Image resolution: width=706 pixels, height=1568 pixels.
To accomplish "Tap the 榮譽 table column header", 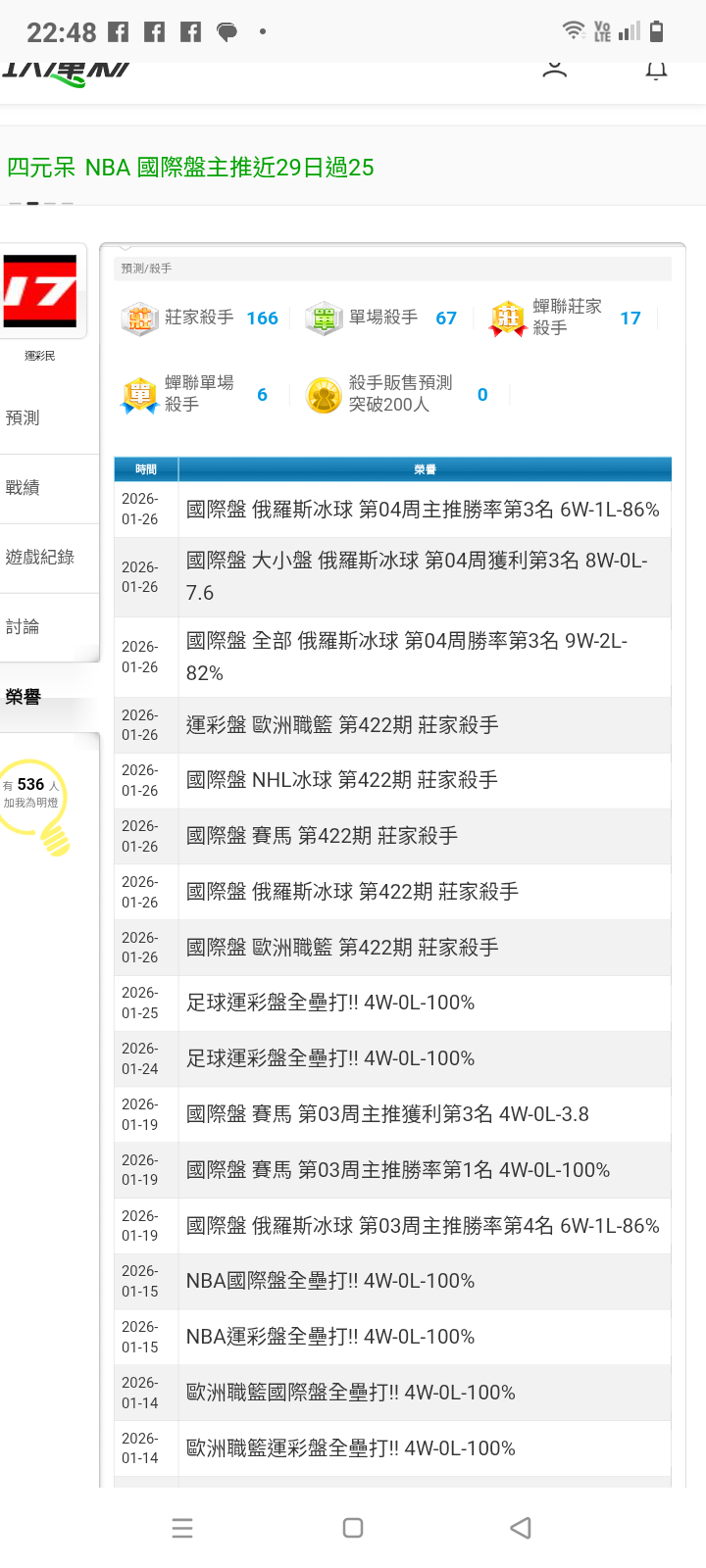I will [x=425, y=469].
